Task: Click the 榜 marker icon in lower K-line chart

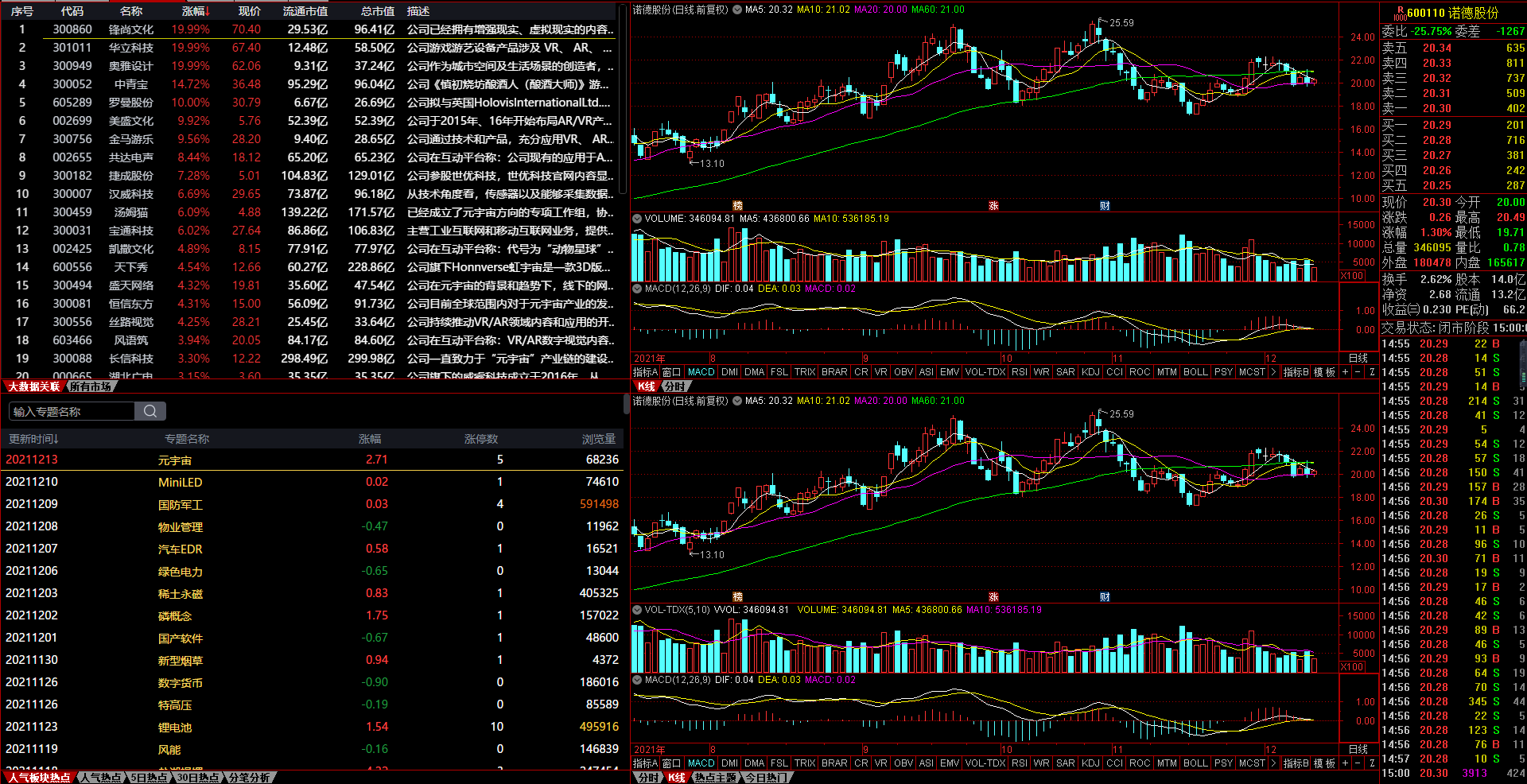Action: (737, 596)
